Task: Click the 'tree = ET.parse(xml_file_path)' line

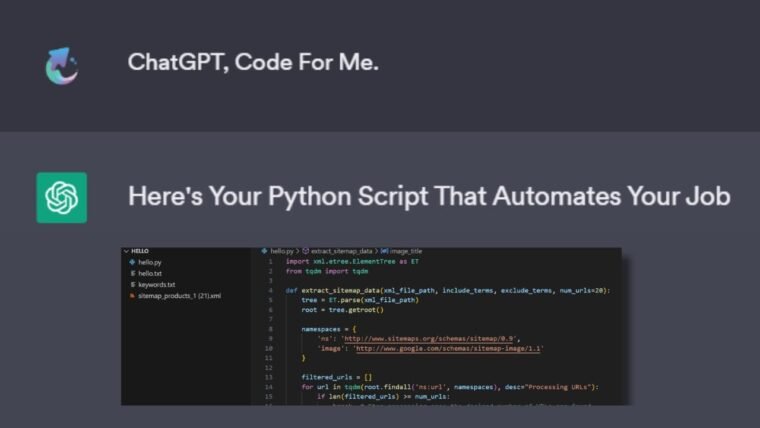Action: click(360, 301)
